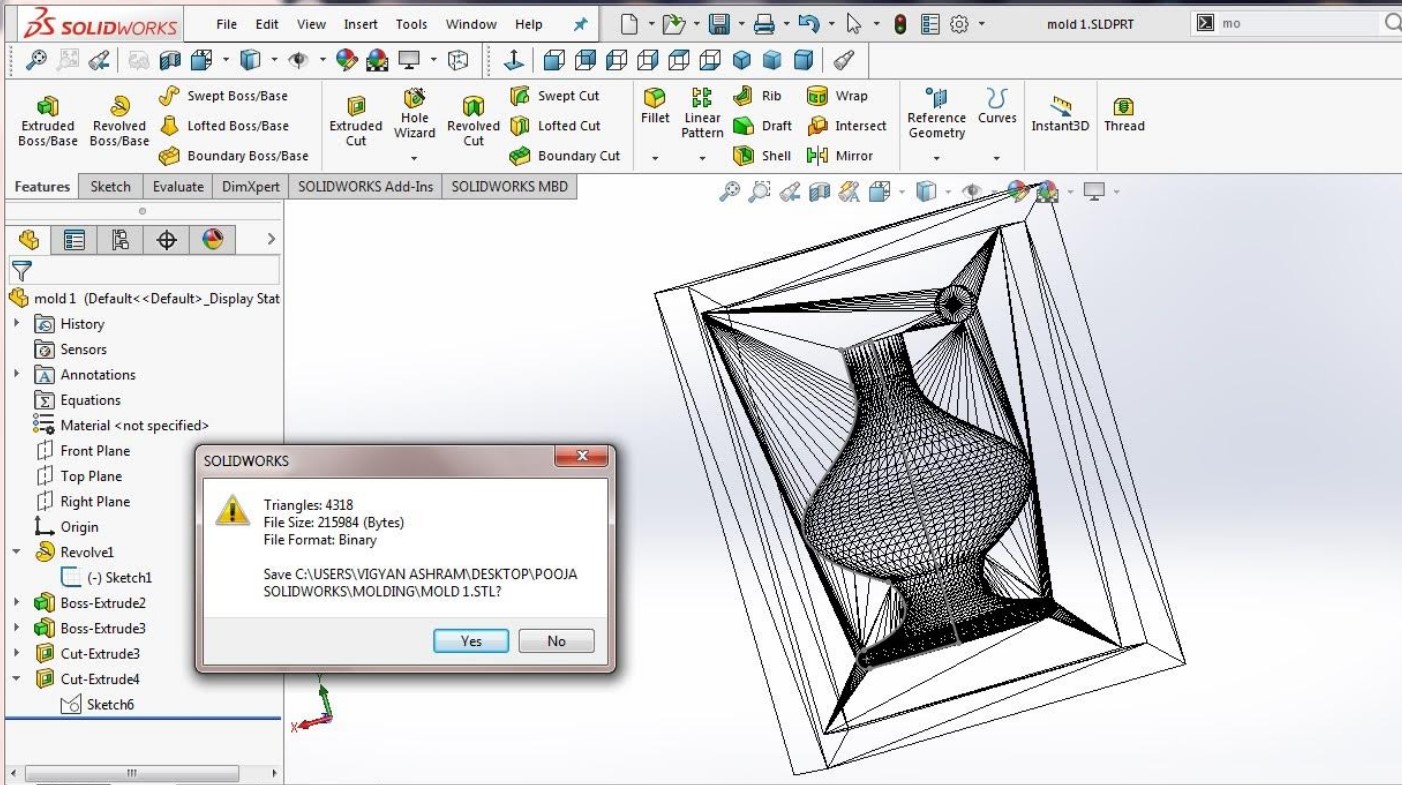Open the Hole Wizard dropdown arrow
The width and height of the screenshot is (1402, 785).
click(x=414, y=158)
